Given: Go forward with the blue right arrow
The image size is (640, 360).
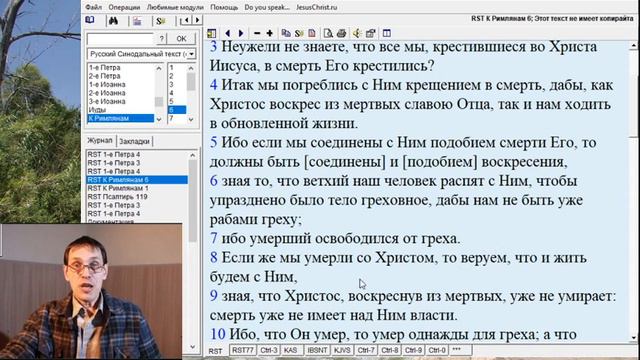Looking at the screenshot, I should 241,33.
